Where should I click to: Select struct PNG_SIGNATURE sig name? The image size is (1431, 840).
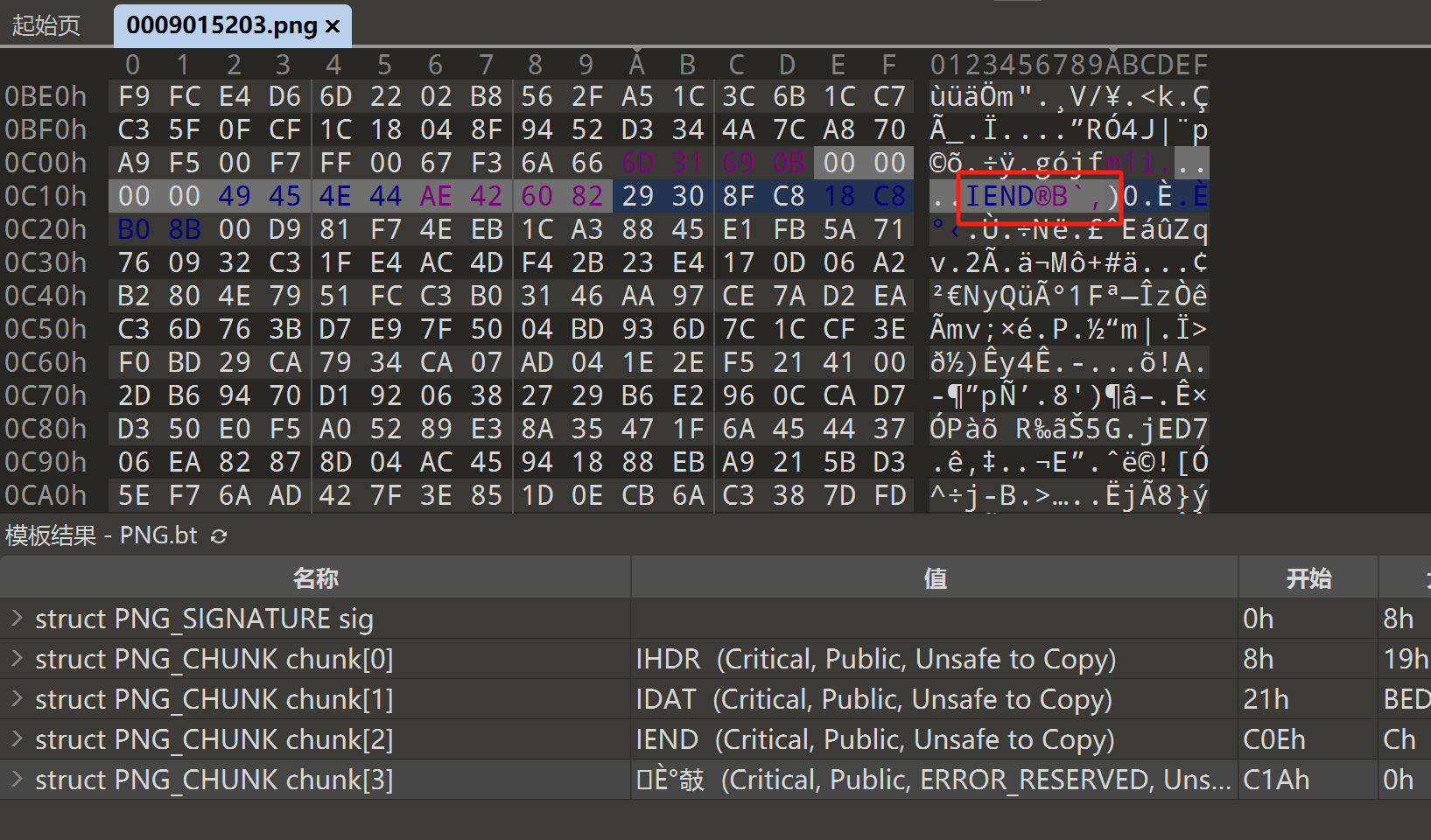tap(204, 619)
